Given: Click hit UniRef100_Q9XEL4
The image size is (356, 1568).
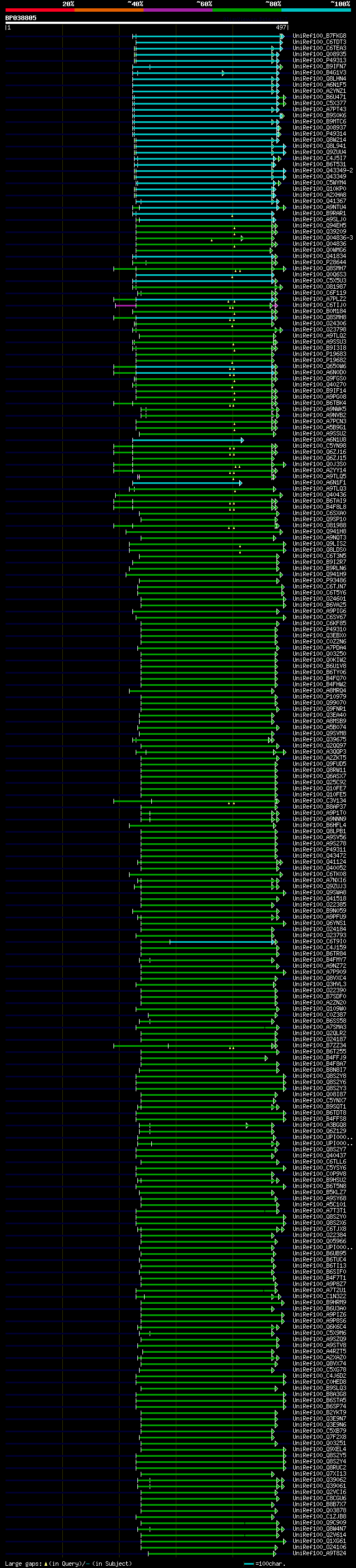Looking at the screenshot, I should [319, 1450].
